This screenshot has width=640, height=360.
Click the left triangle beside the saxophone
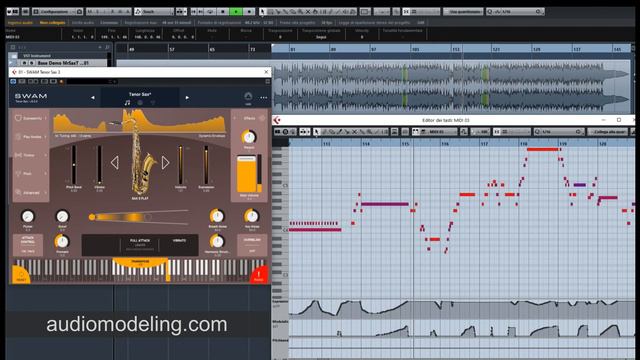[115, 162]
